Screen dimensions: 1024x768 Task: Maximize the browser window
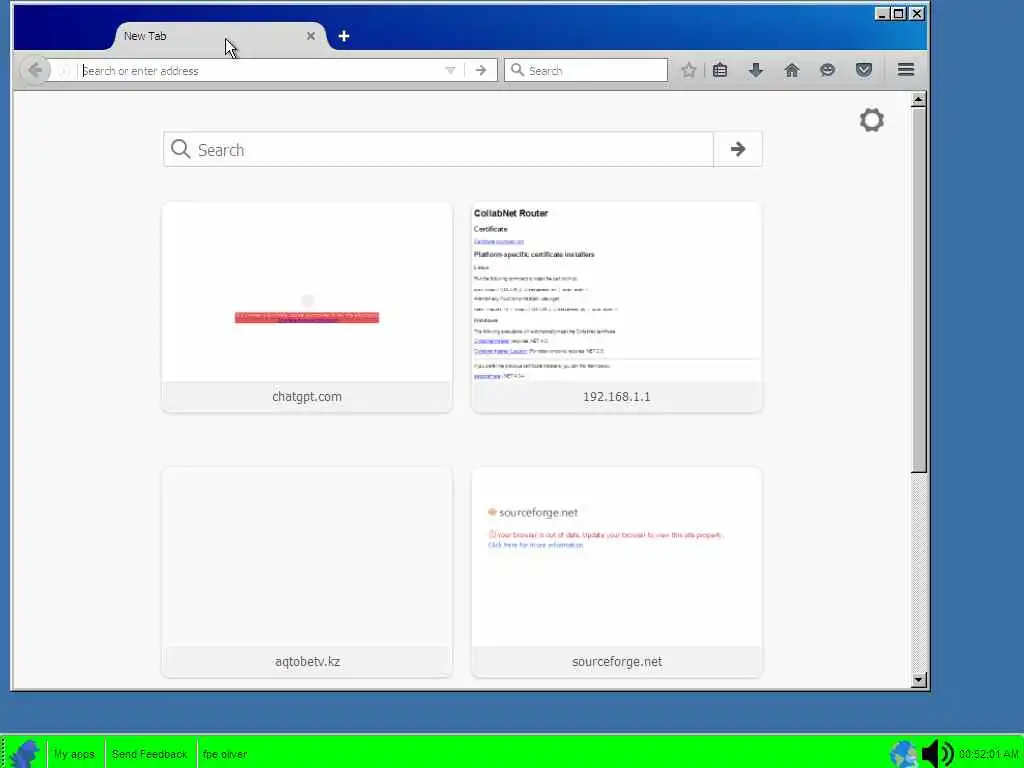pos(899,13)
